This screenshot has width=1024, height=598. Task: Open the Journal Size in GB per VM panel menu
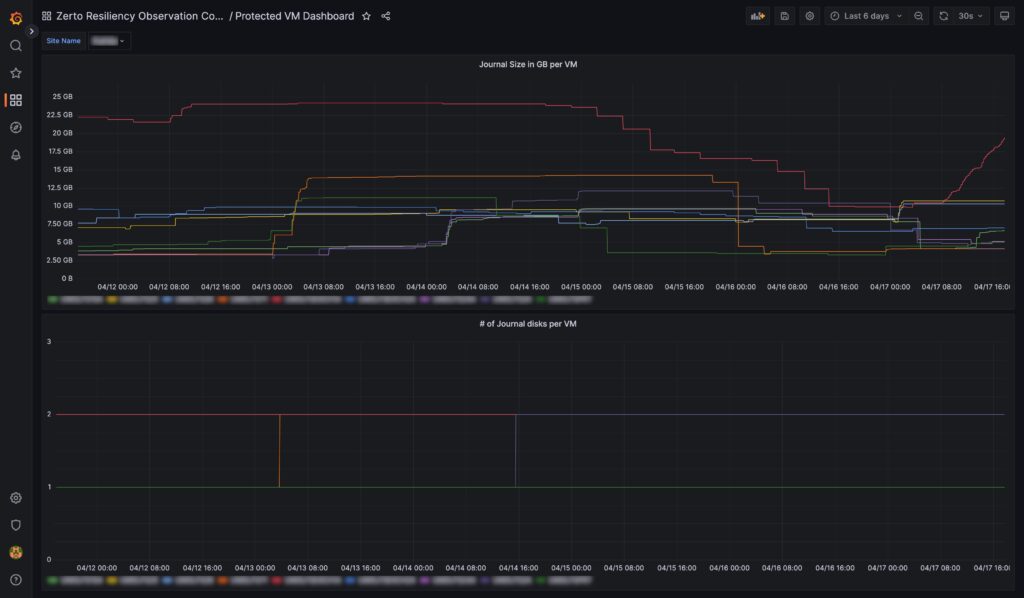coord(528,64)
